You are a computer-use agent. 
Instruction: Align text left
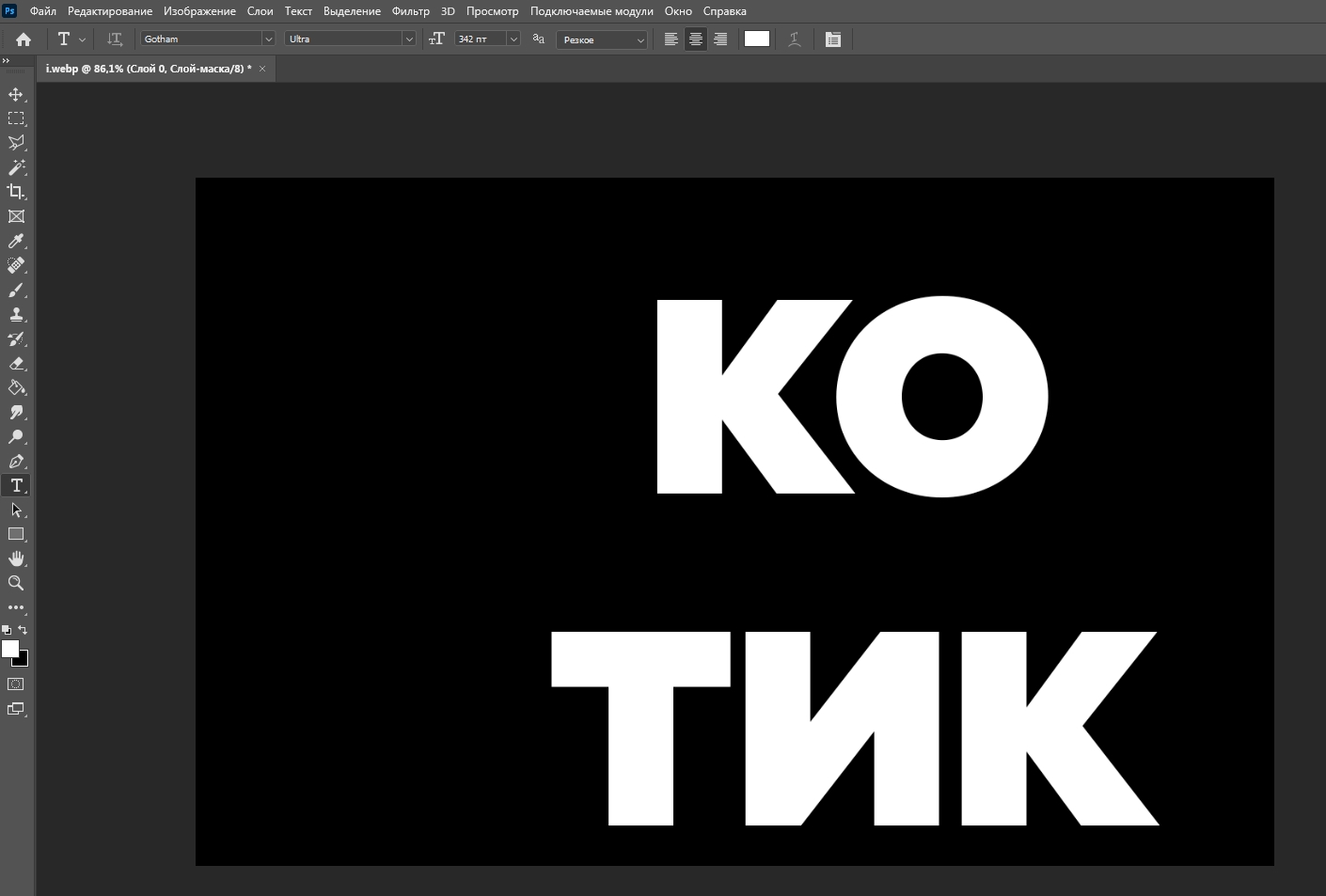[x=671, y=39]
